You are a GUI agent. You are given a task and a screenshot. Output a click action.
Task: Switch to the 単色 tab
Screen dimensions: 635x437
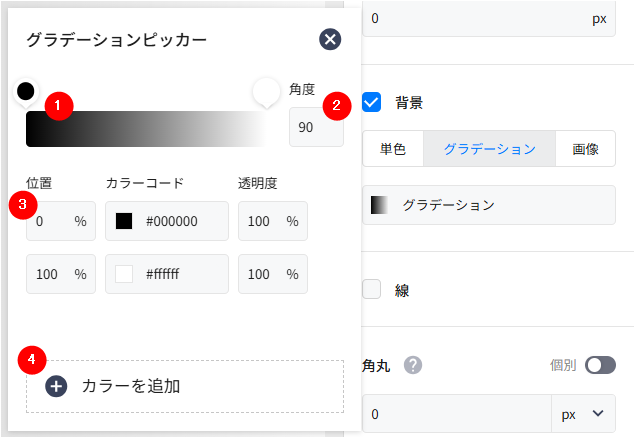tap(393, 149)
